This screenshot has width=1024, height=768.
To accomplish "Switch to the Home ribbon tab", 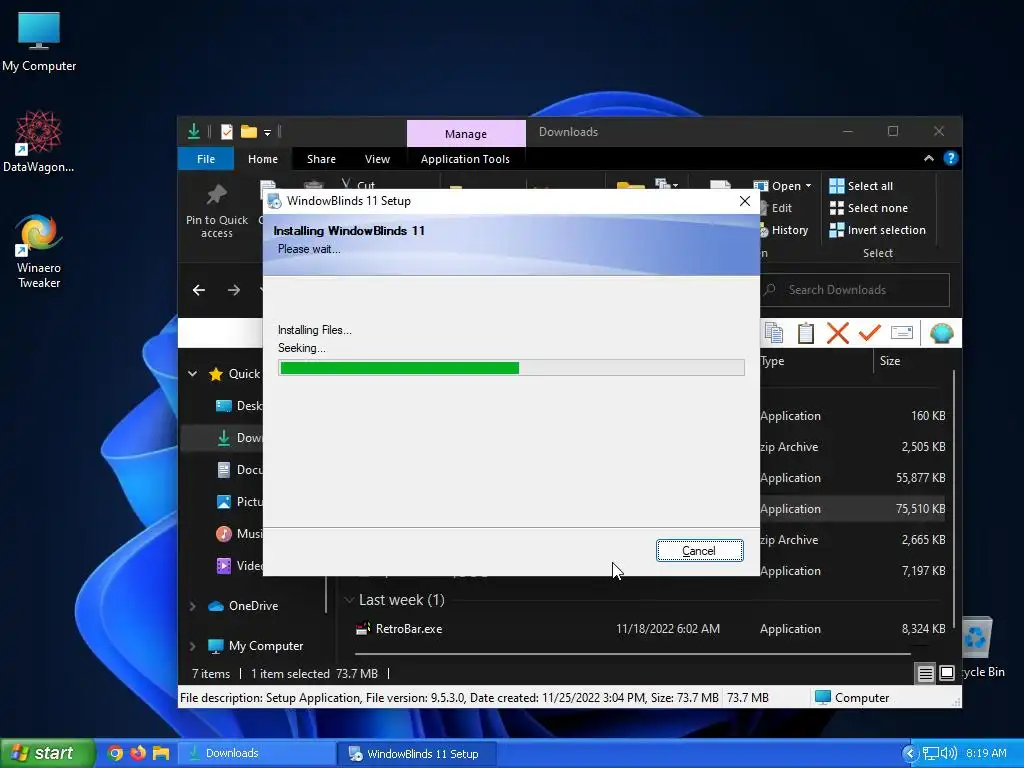I will click(x=263, y=159).
